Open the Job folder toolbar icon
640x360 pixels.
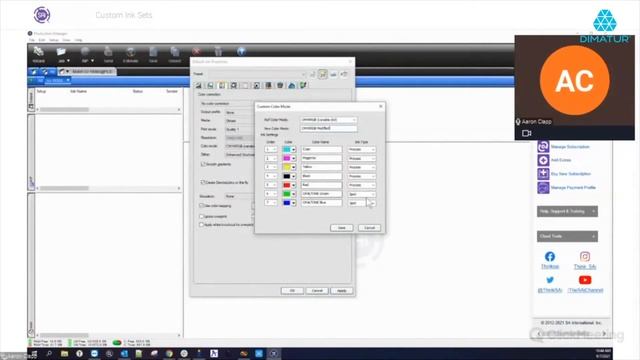pos(61,52)
